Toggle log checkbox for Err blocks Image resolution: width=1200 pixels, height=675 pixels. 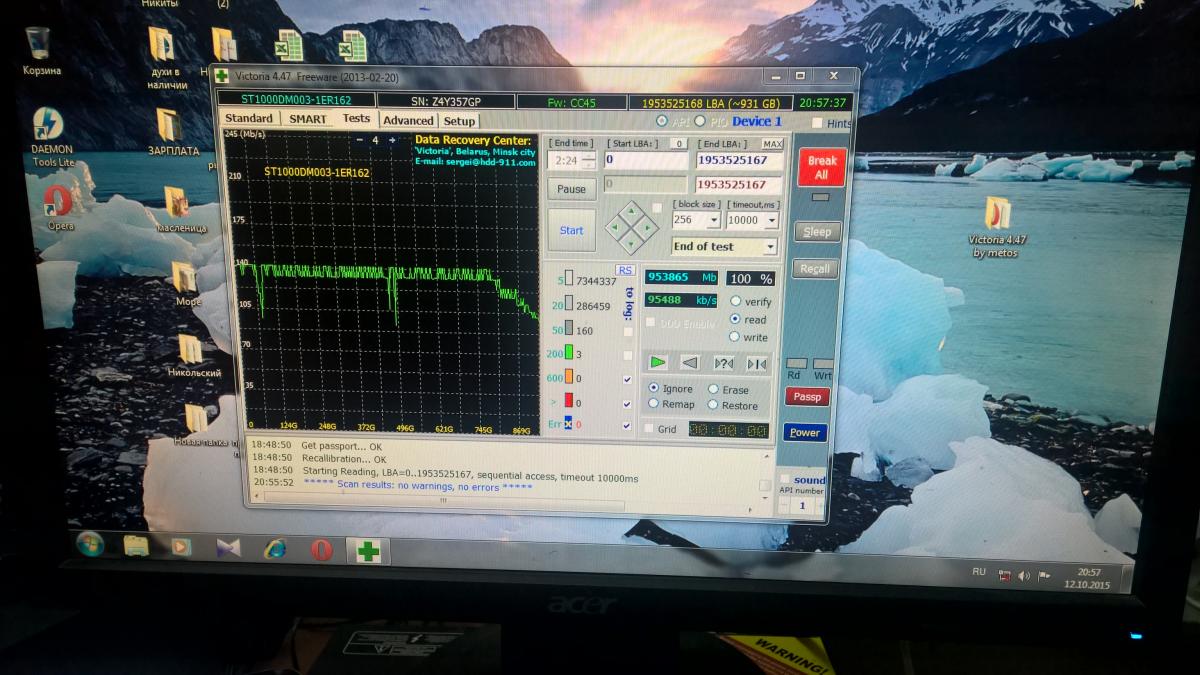(627, 427)
